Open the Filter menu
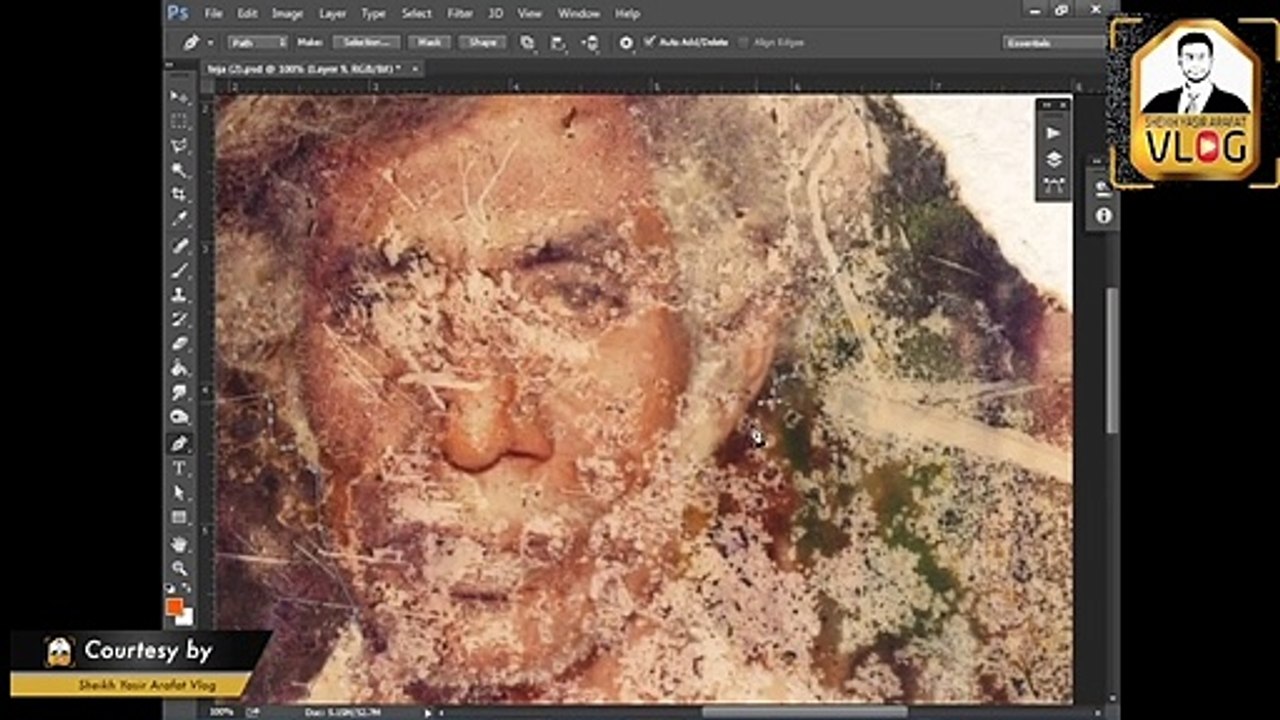This screenshot has height=720, width=1280. click(x=460, y=13)
